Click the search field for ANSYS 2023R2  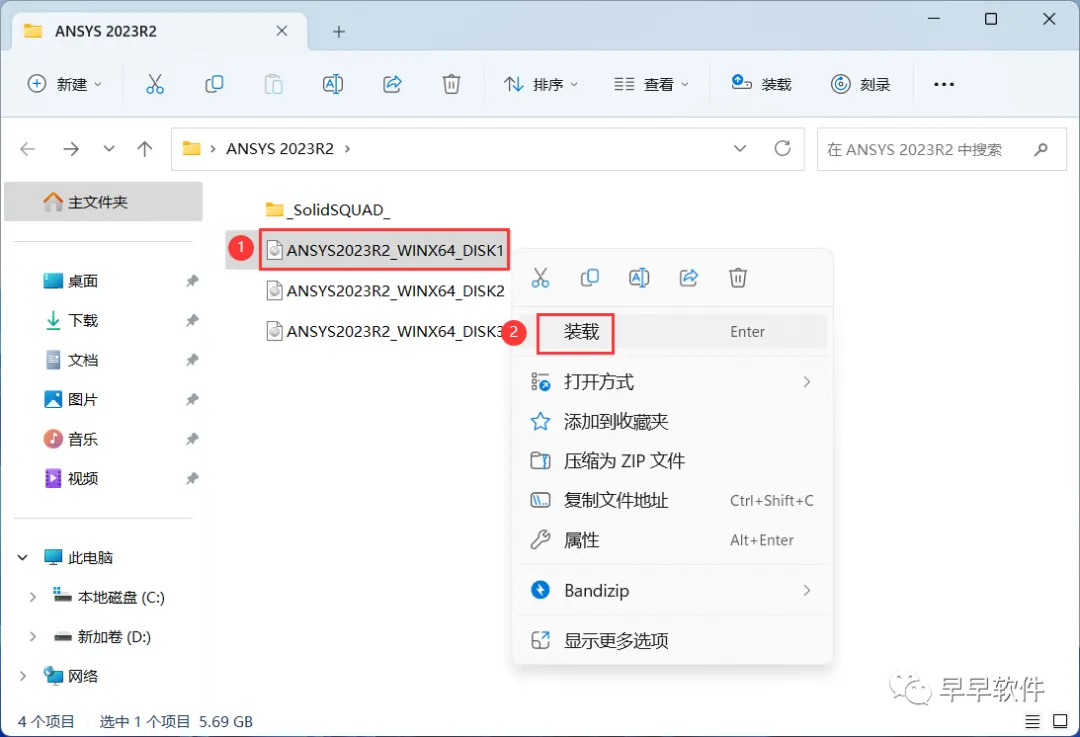point(942,149)
